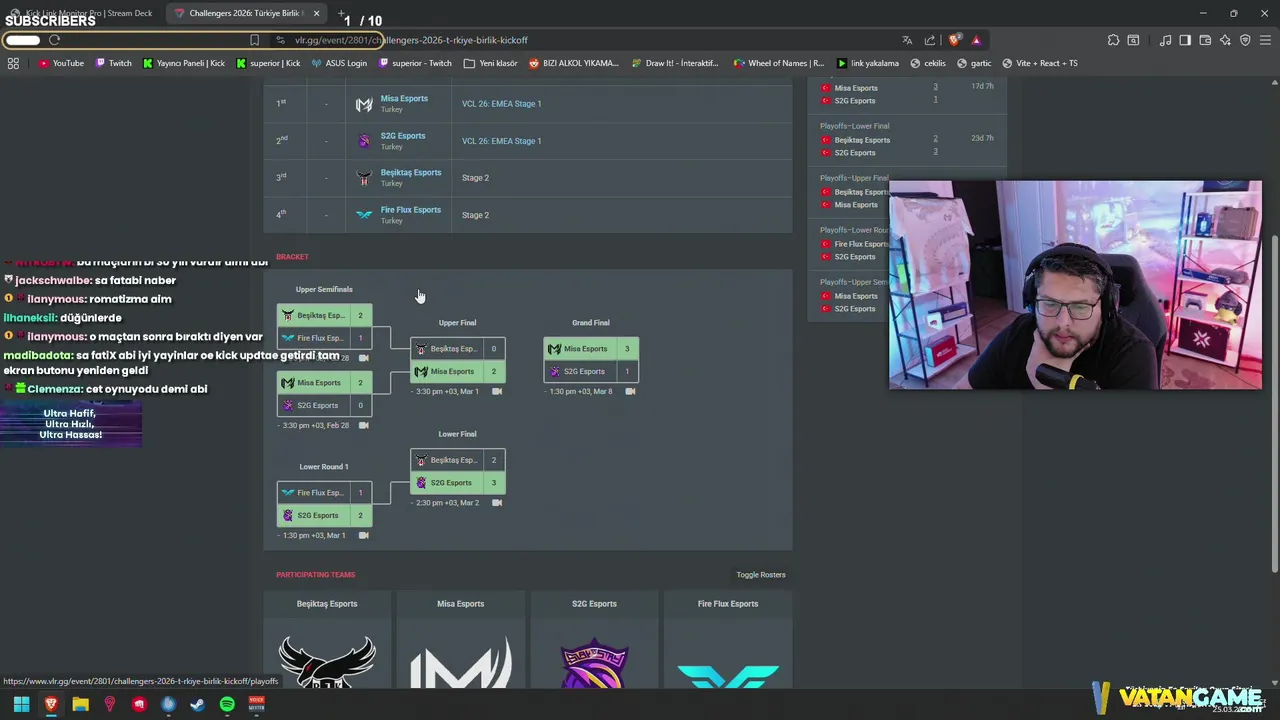Open the Beşiktaş Esports participating team logo
The width and height of the screenshot is (1280, 720).
327,660
